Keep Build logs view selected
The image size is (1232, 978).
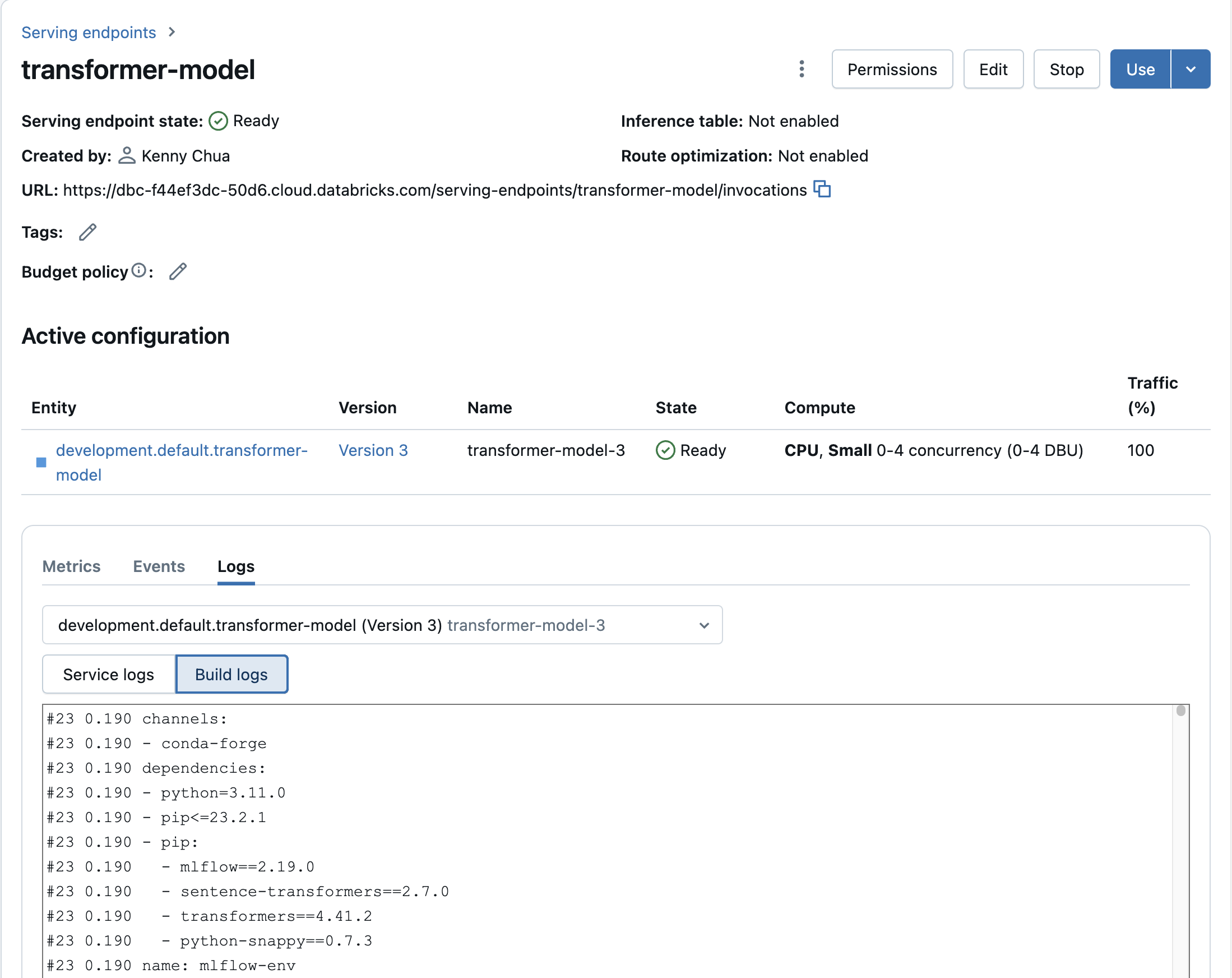pos(231,674)
